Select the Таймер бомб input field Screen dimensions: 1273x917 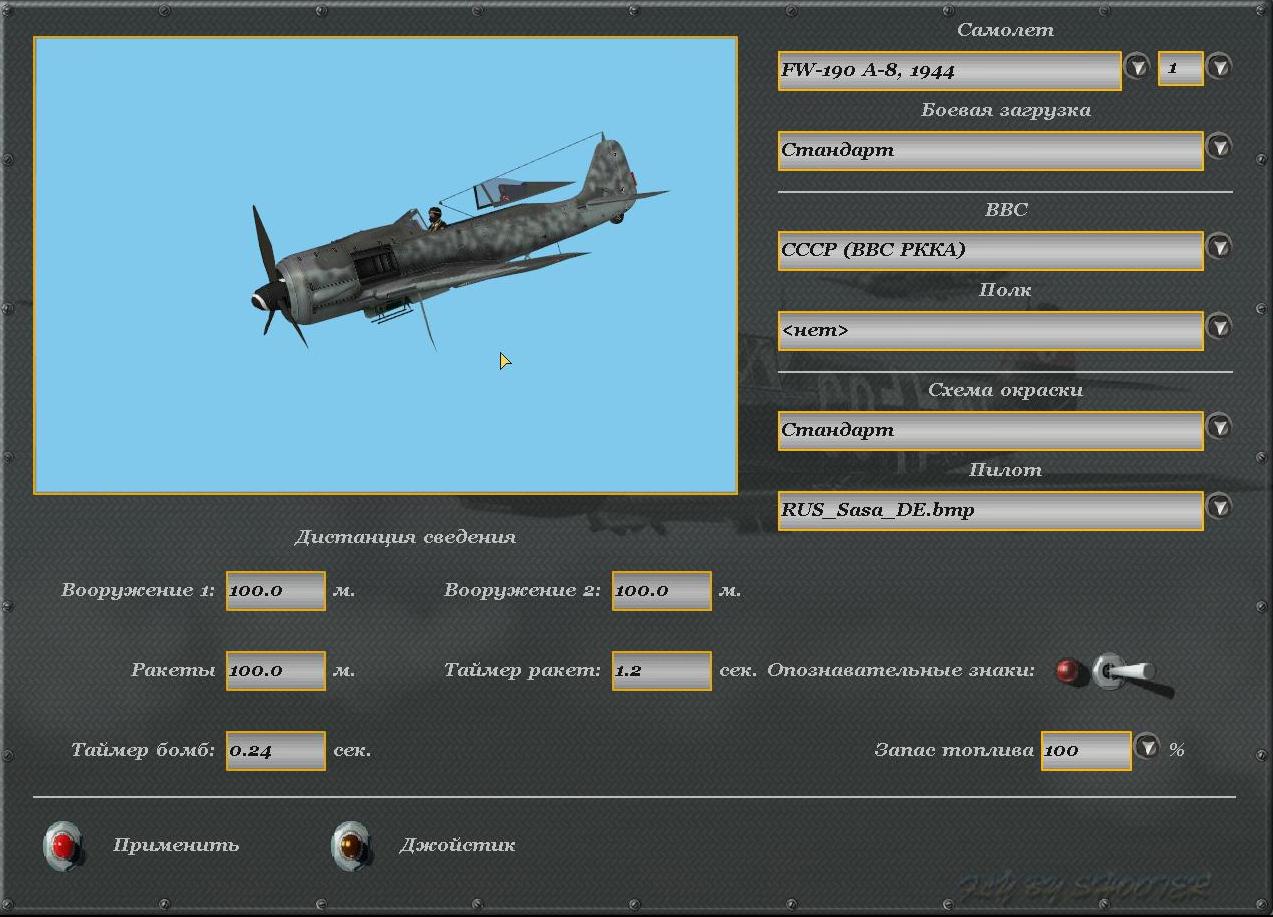pyautogui.click(x=275, y=751)
